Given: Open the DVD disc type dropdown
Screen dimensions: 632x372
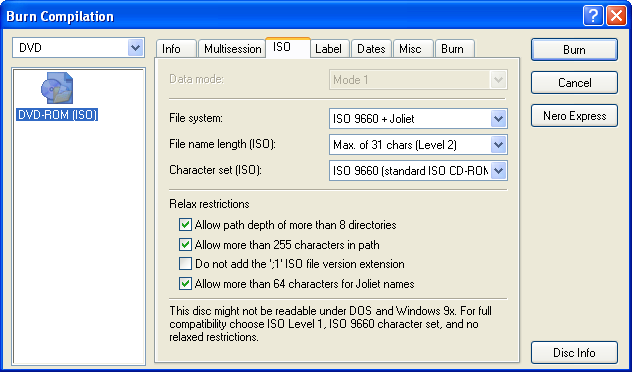Looking at the screenshot, I should (78, 48).
